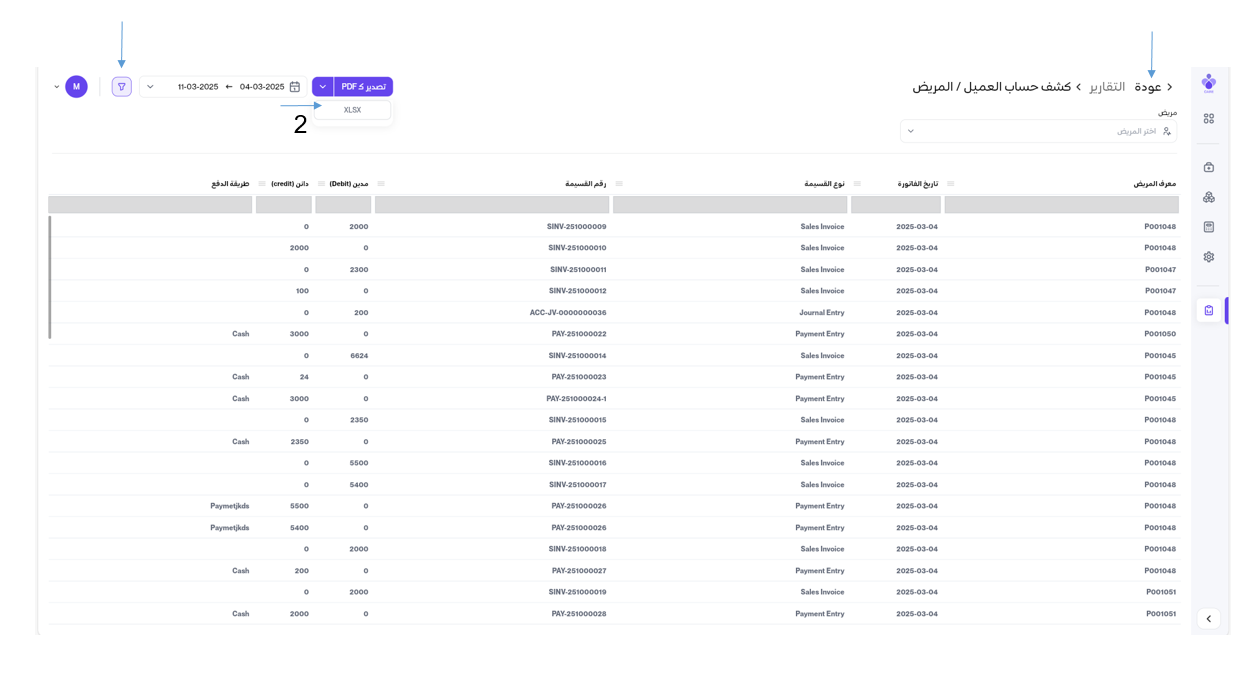Open the calculator icon in sidebar
Viewport: 1246px width, 676px height.
click(x=1208, y=227)
